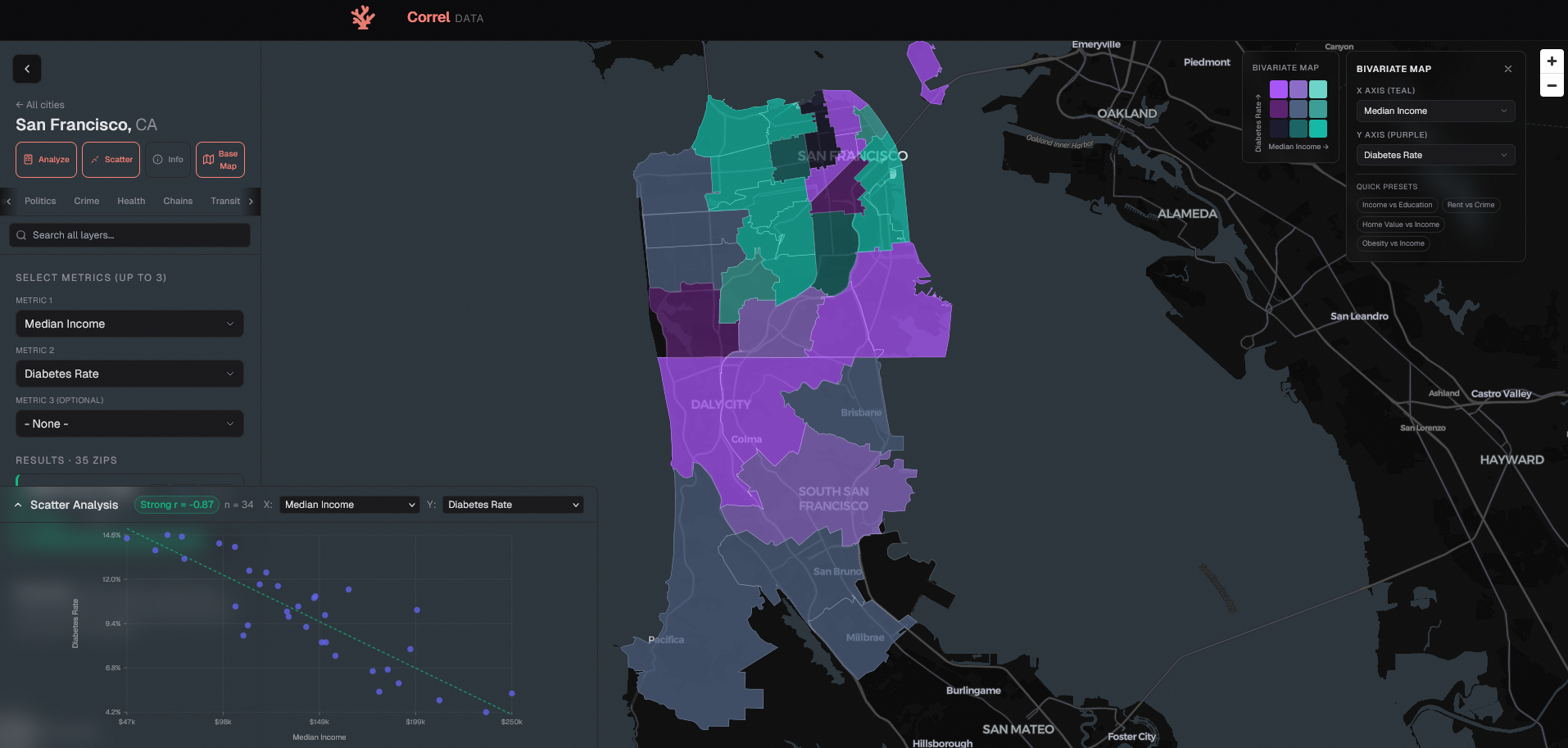Zoom out the map with minus button
The height and width of the screenshot is (748, 1568).
[1552, 85]
